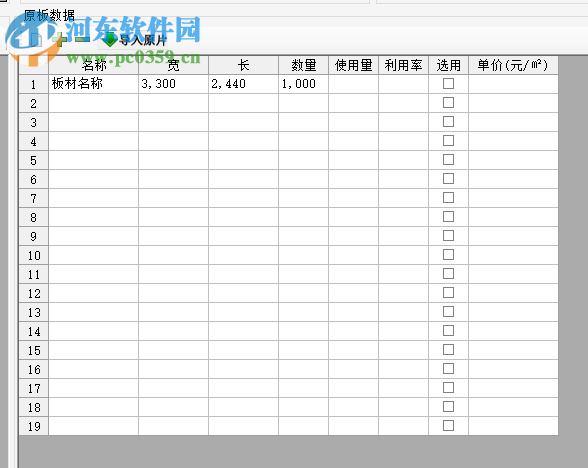Click the 单价(元/㎡) column header
588x468 pixels.
pyautogui.click(x=513, y=65)
